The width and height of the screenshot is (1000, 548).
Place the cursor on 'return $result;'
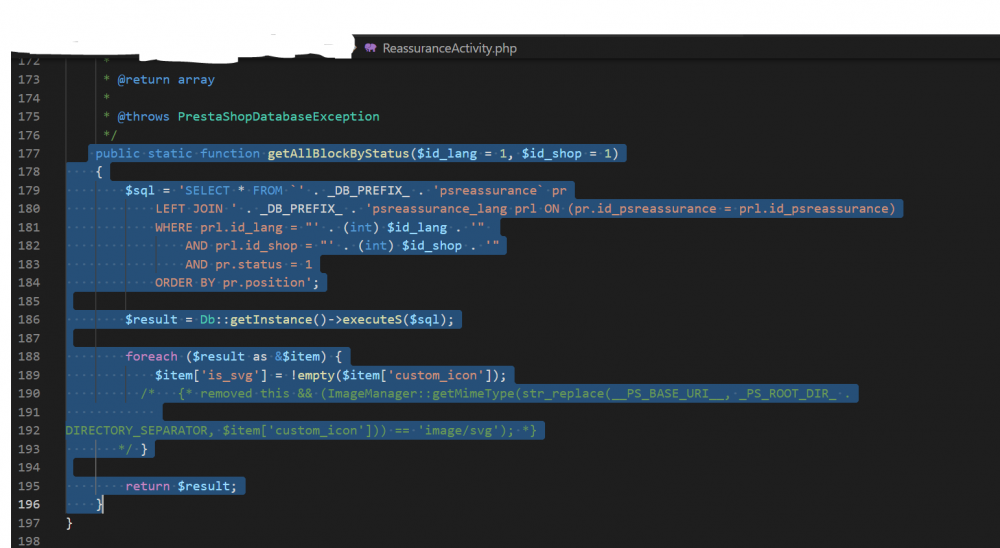[x=180, y=486]
